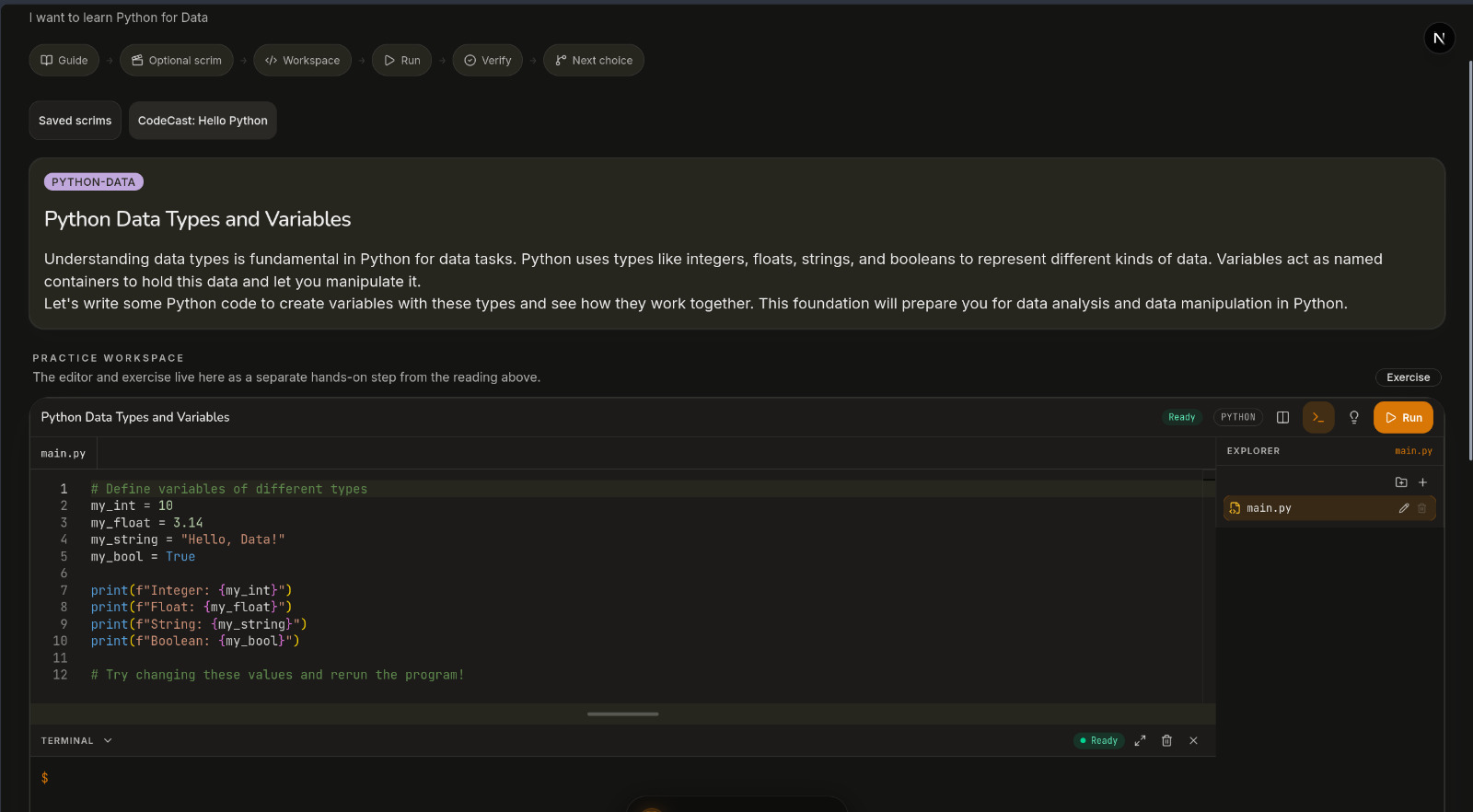Open the Next choice step

pyautogui.click(x=594, y=61)
